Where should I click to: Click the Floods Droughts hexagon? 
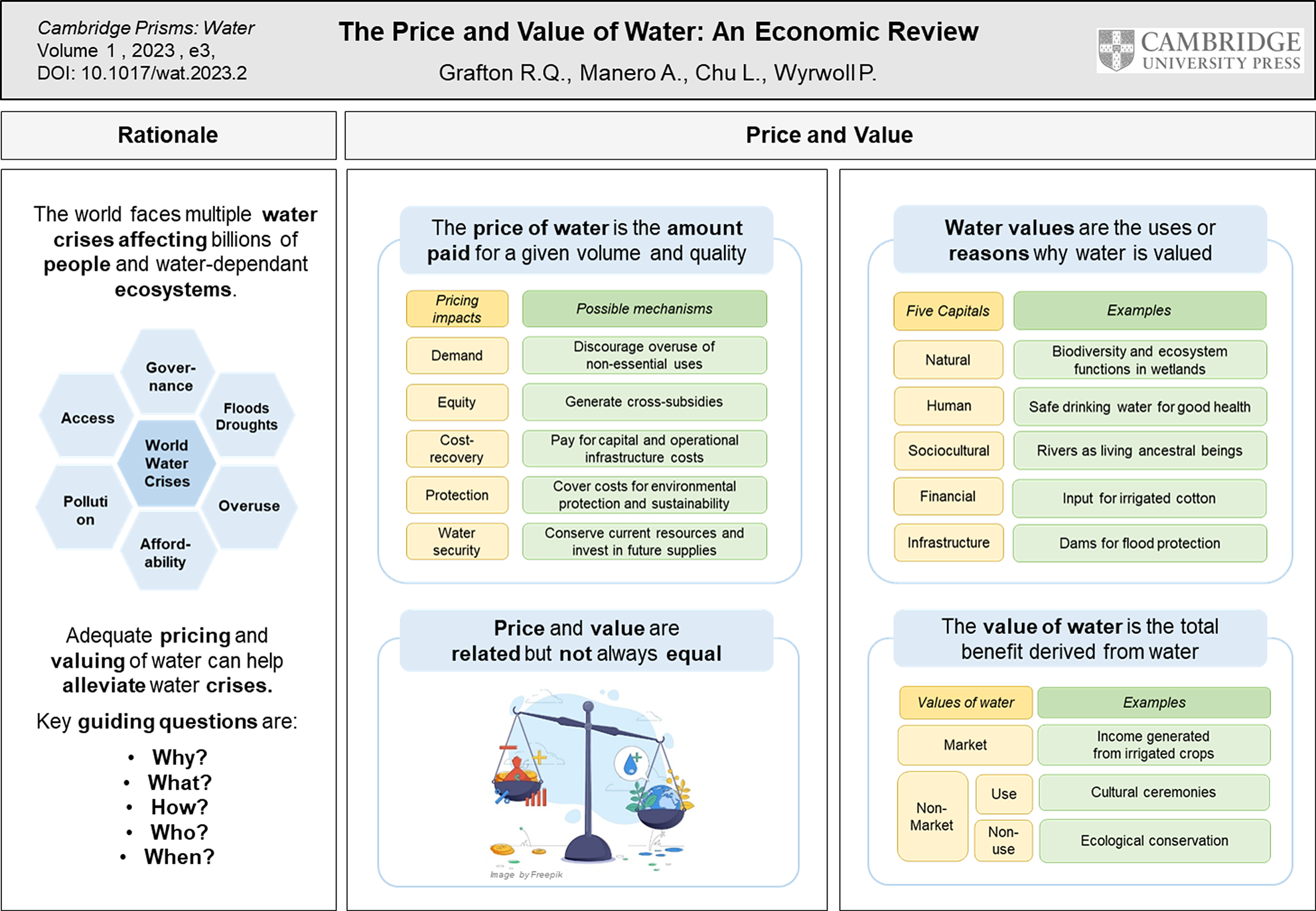pyautogui.click(x=246, y=416)
